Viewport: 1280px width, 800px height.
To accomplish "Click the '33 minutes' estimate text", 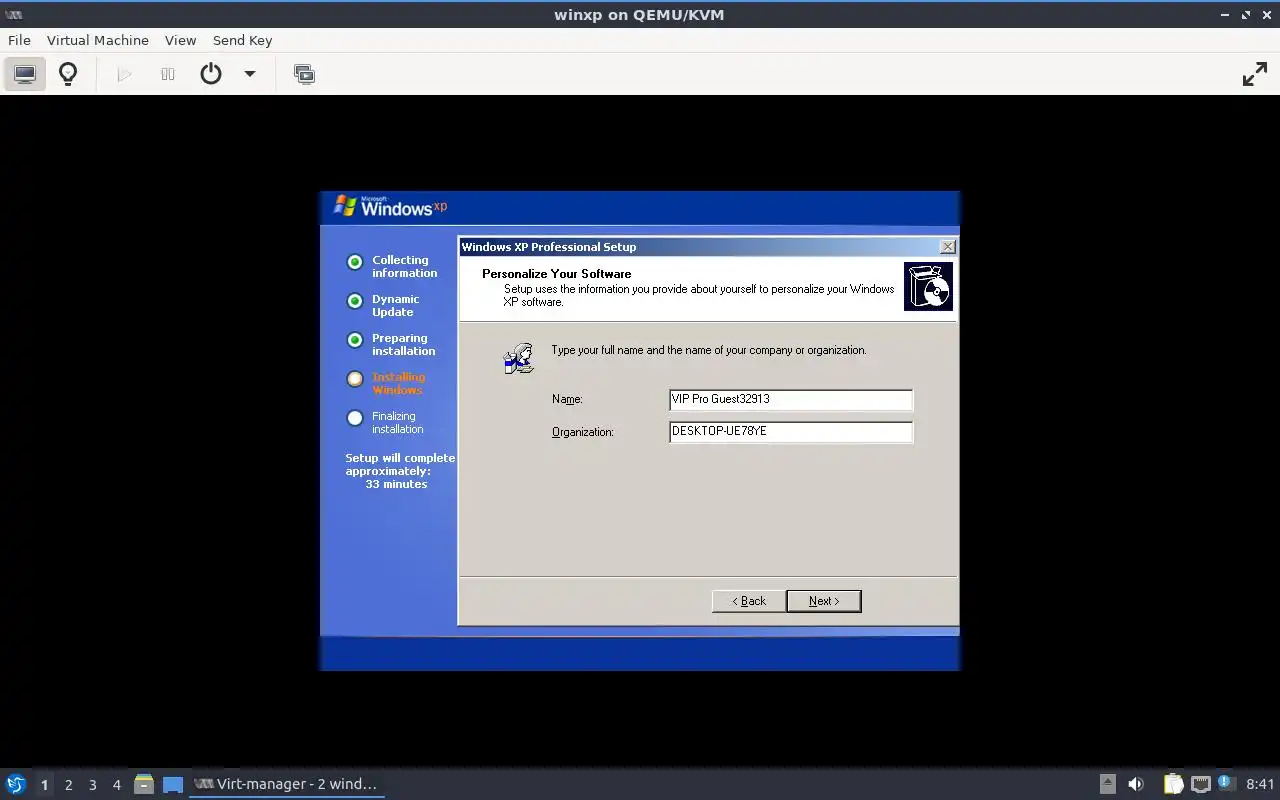I will click(396, 484).
